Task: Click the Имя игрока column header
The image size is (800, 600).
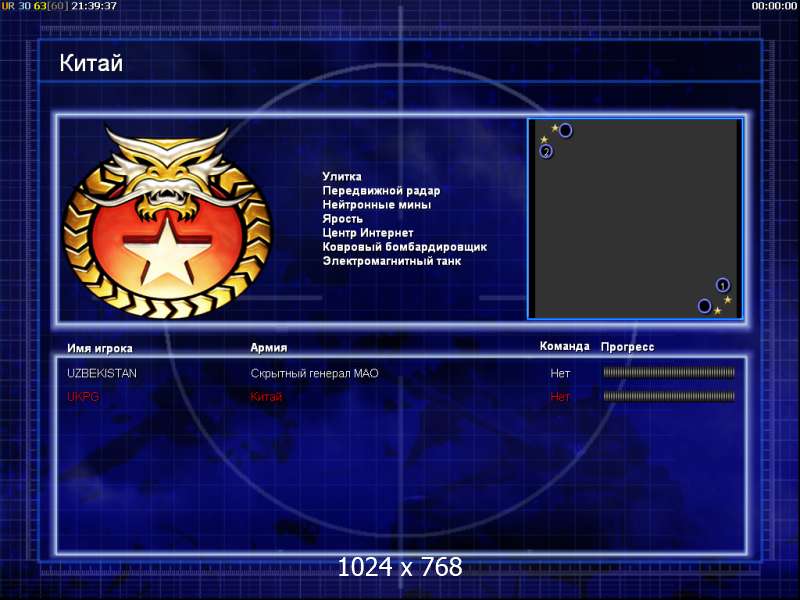Action: [x=100, y=348]
